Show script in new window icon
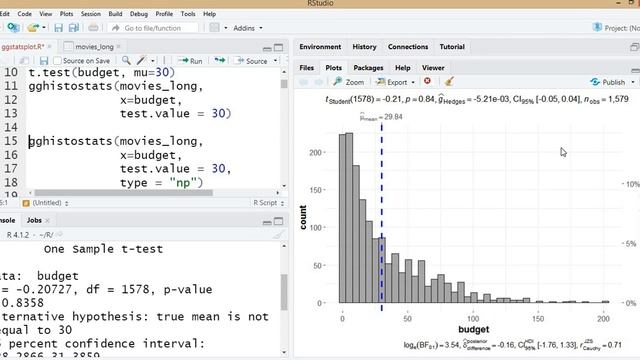The height and width of the screenshot is (360, 640). (24, 61)
